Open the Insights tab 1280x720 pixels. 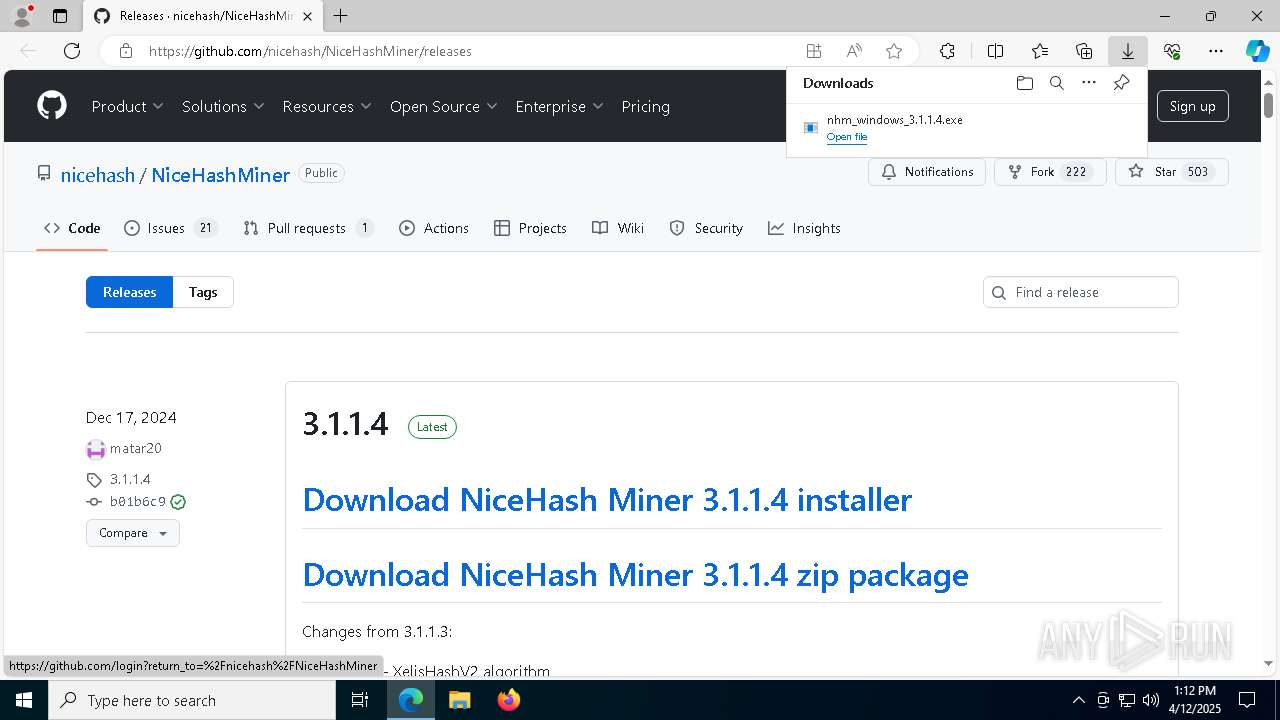click(804, 228)
